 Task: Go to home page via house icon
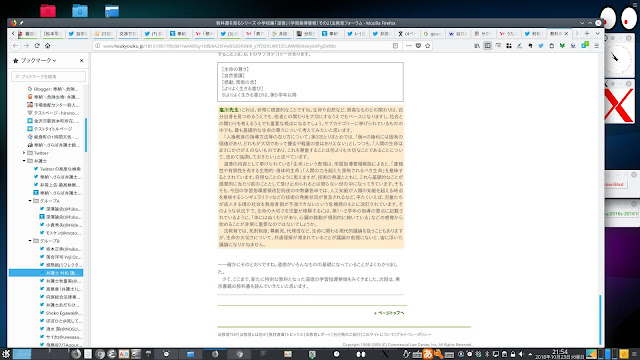pos(47,46)
